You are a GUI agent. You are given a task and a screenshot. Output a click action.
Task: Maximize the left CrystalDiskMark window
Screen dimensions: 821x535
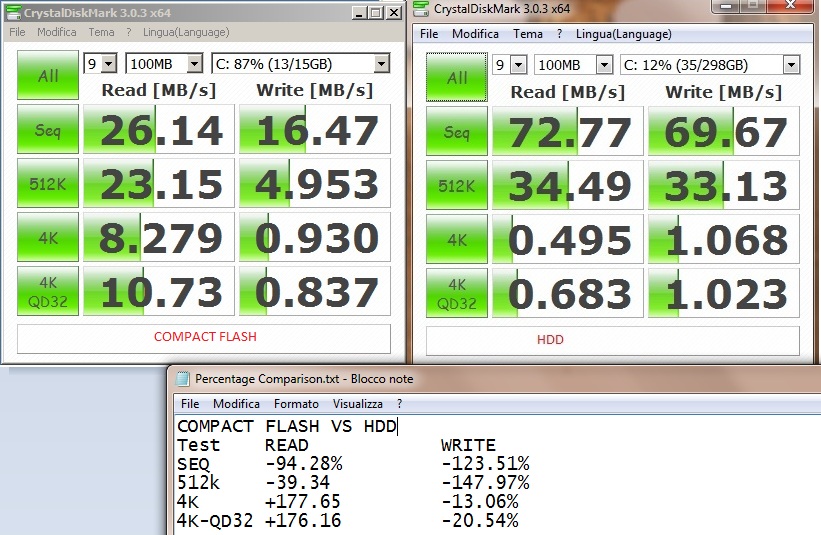(375, 13)
